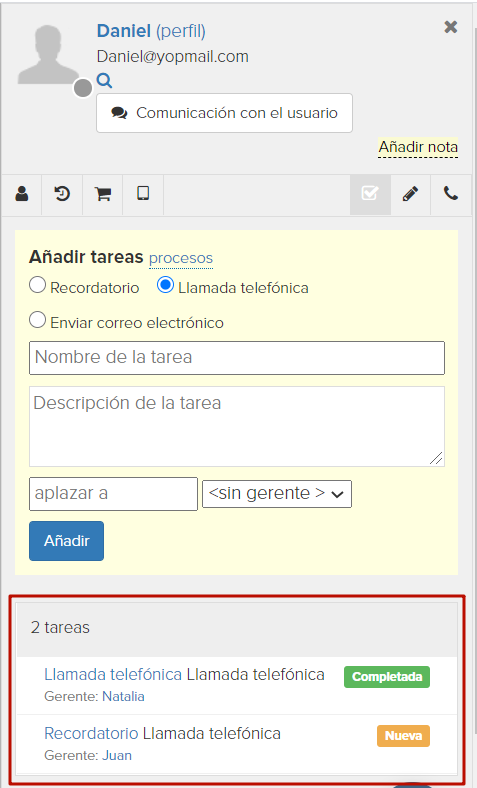Select the Recordatorio radio button
This screenshot has width=477, height=788.
(38, 285)
